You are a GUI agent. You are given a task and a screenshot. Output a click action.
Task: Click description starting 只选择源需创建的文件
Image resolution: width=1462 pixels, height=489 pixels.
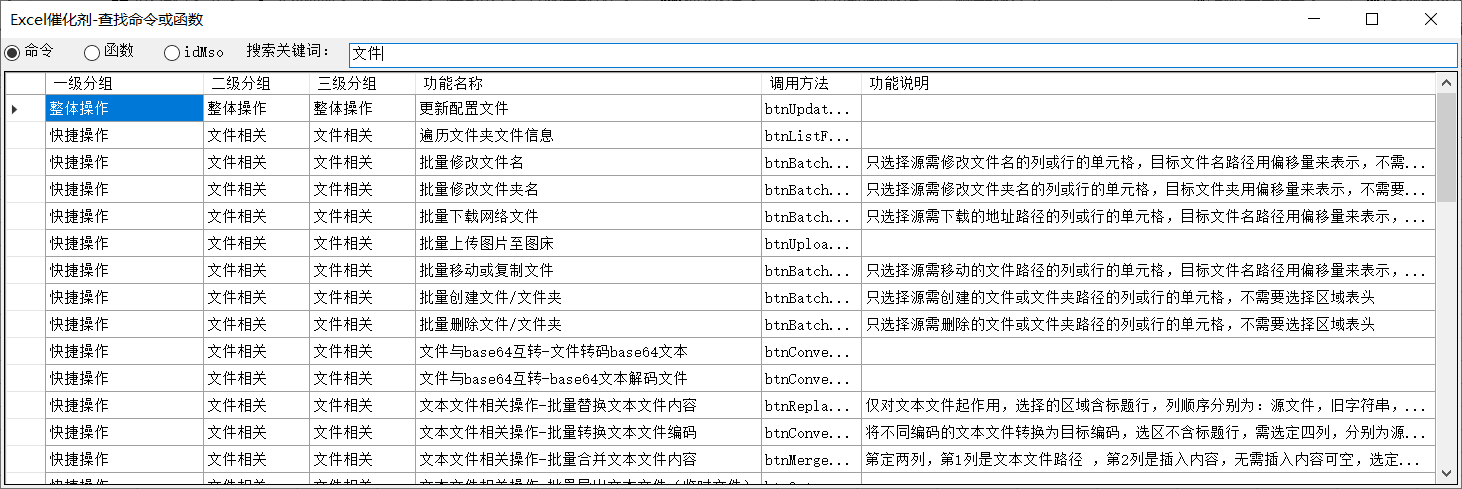pyautogui.click(x=1148, y=297)
